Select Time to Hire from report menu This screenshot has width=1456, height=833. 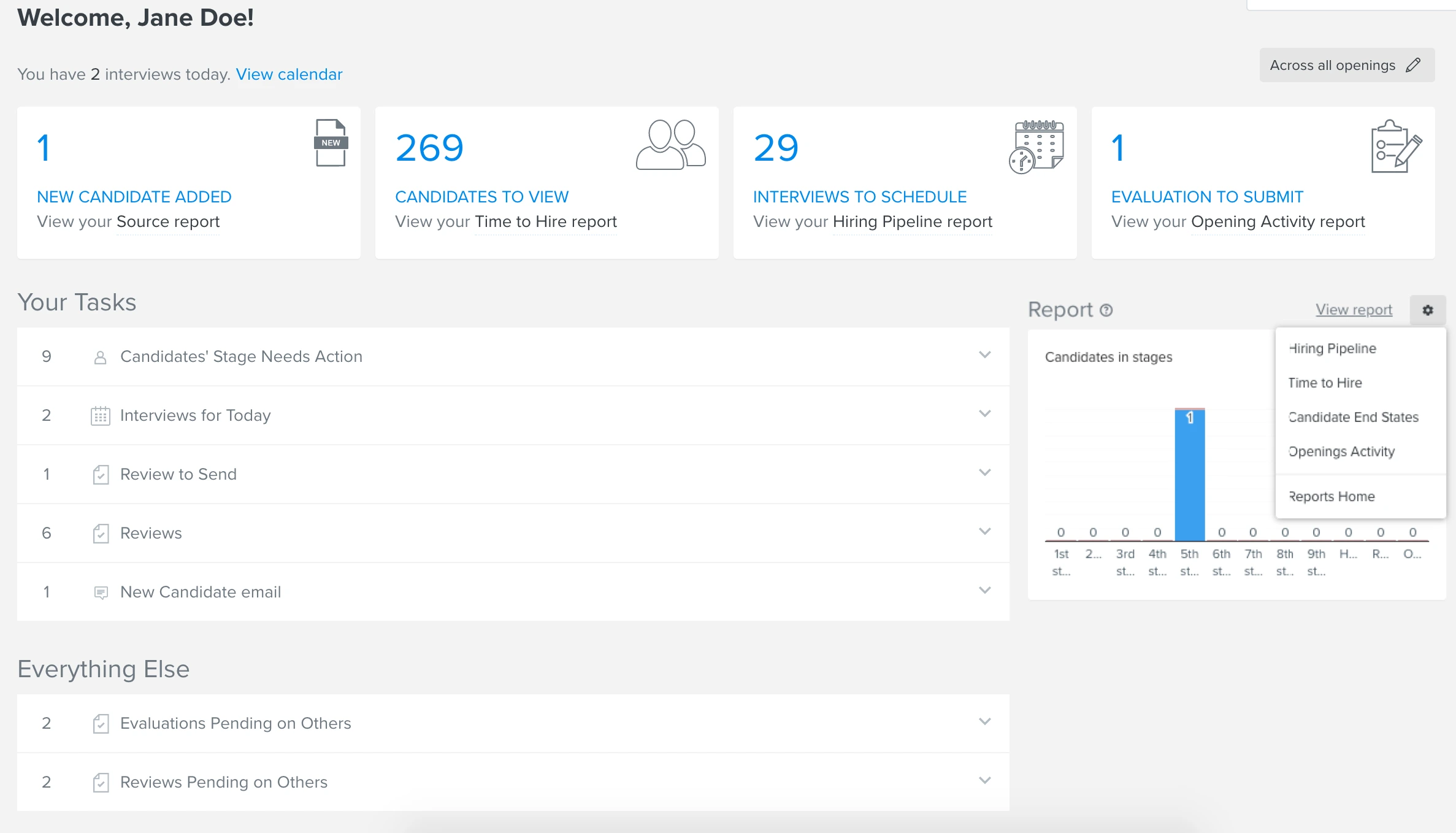click(x=1325, y=382)
